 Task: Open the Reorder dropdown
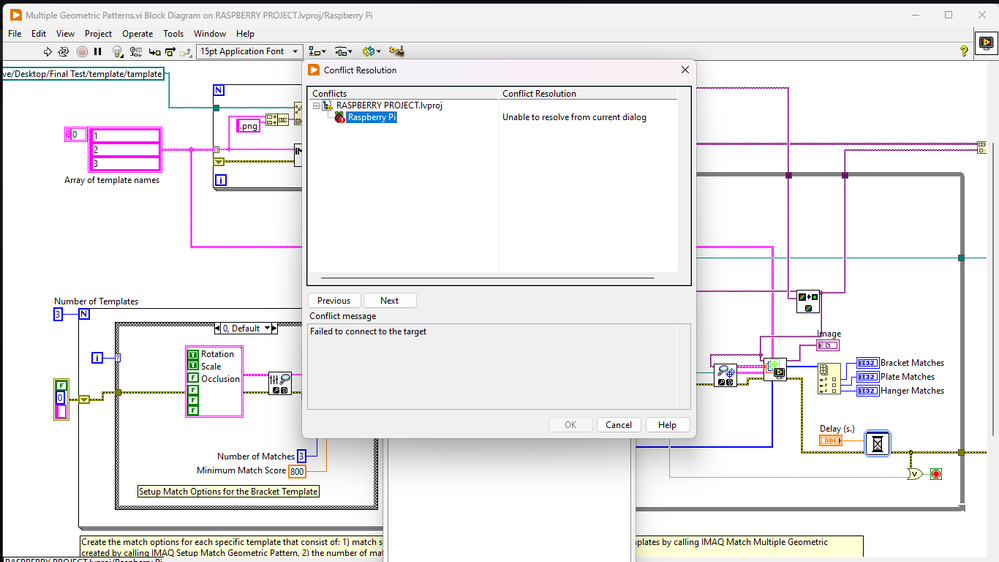[x=371, y=52]
